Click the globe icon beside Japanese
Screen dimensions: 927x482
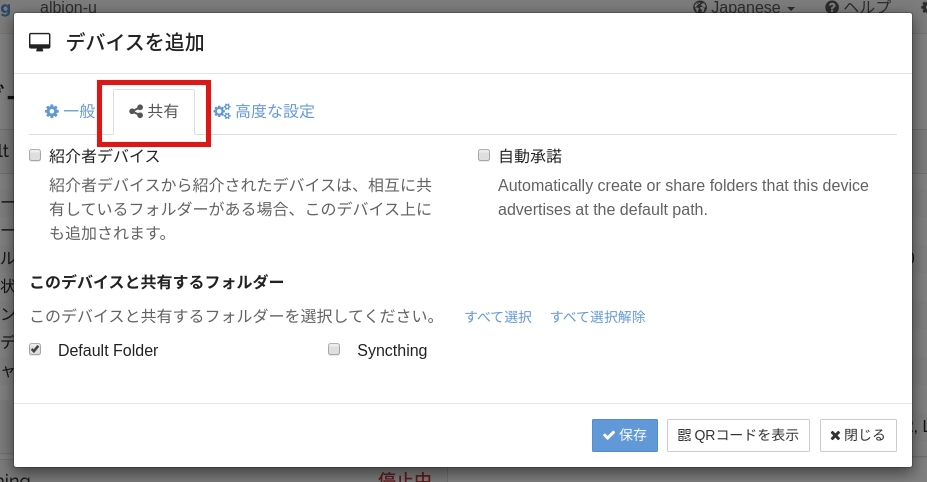click(700, 8)
